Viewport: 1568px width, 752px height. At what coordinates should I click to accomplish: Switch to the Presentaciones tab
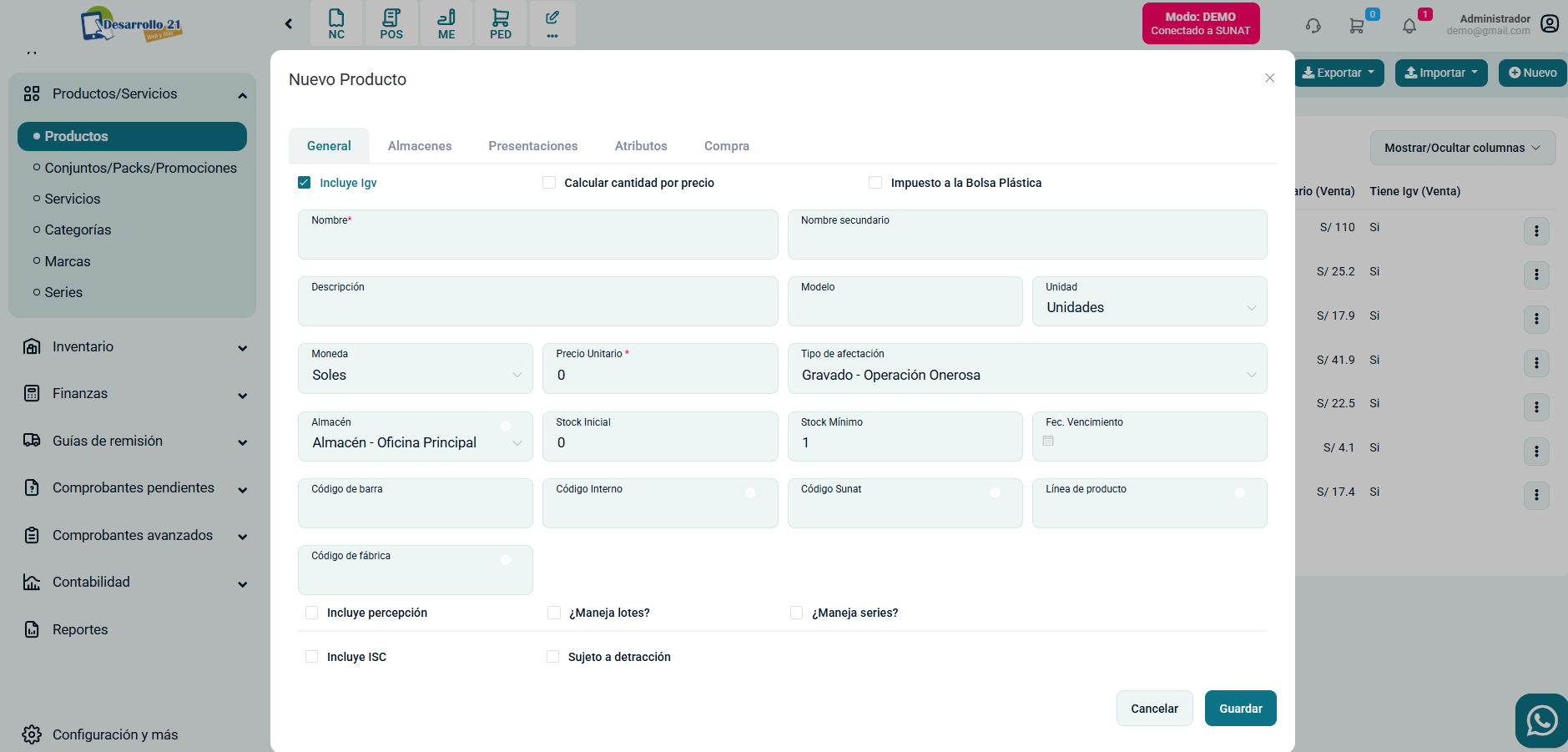click(533, 146)
